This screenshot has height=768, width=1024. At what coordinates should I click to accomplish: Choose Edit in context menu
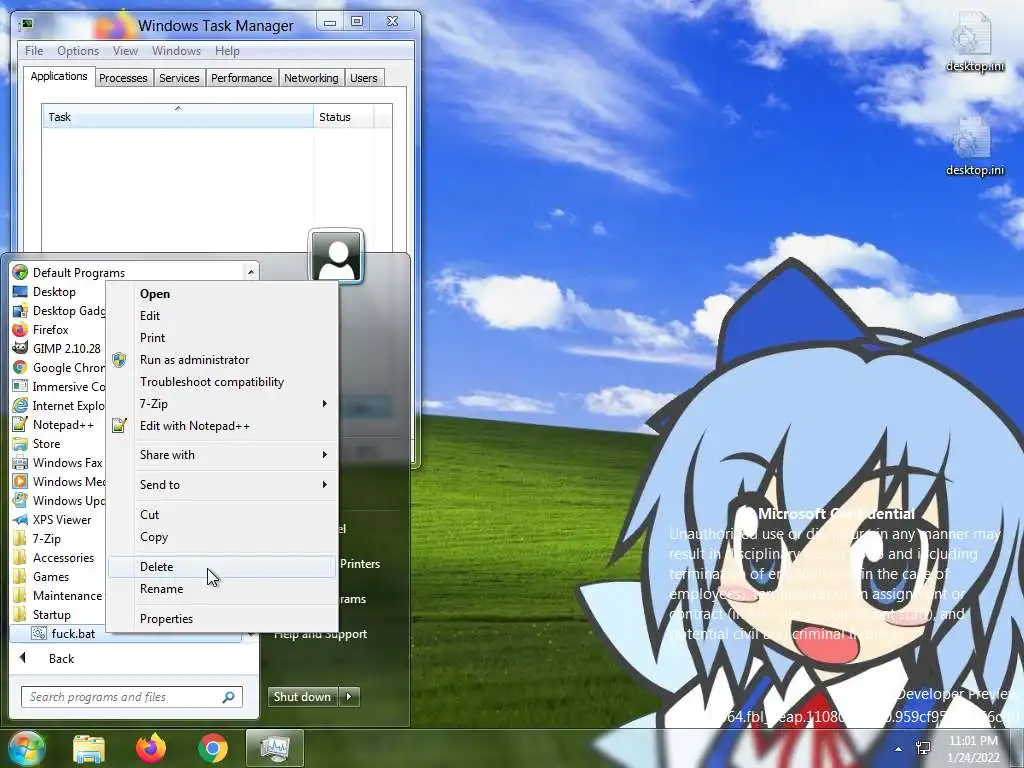(222, 315)
